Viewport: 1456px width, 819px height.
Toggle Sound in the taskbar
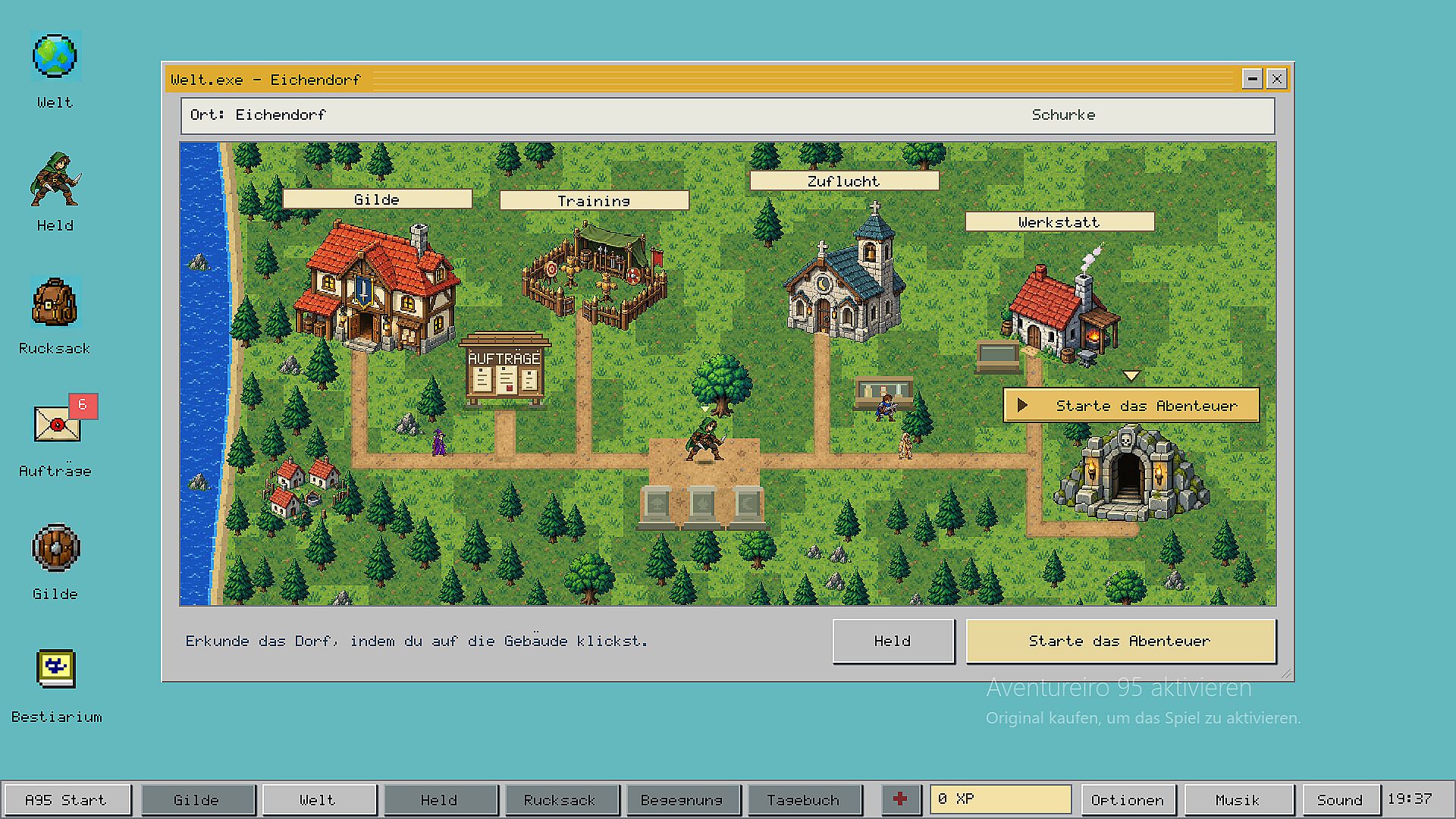(x=1340, y=800)
